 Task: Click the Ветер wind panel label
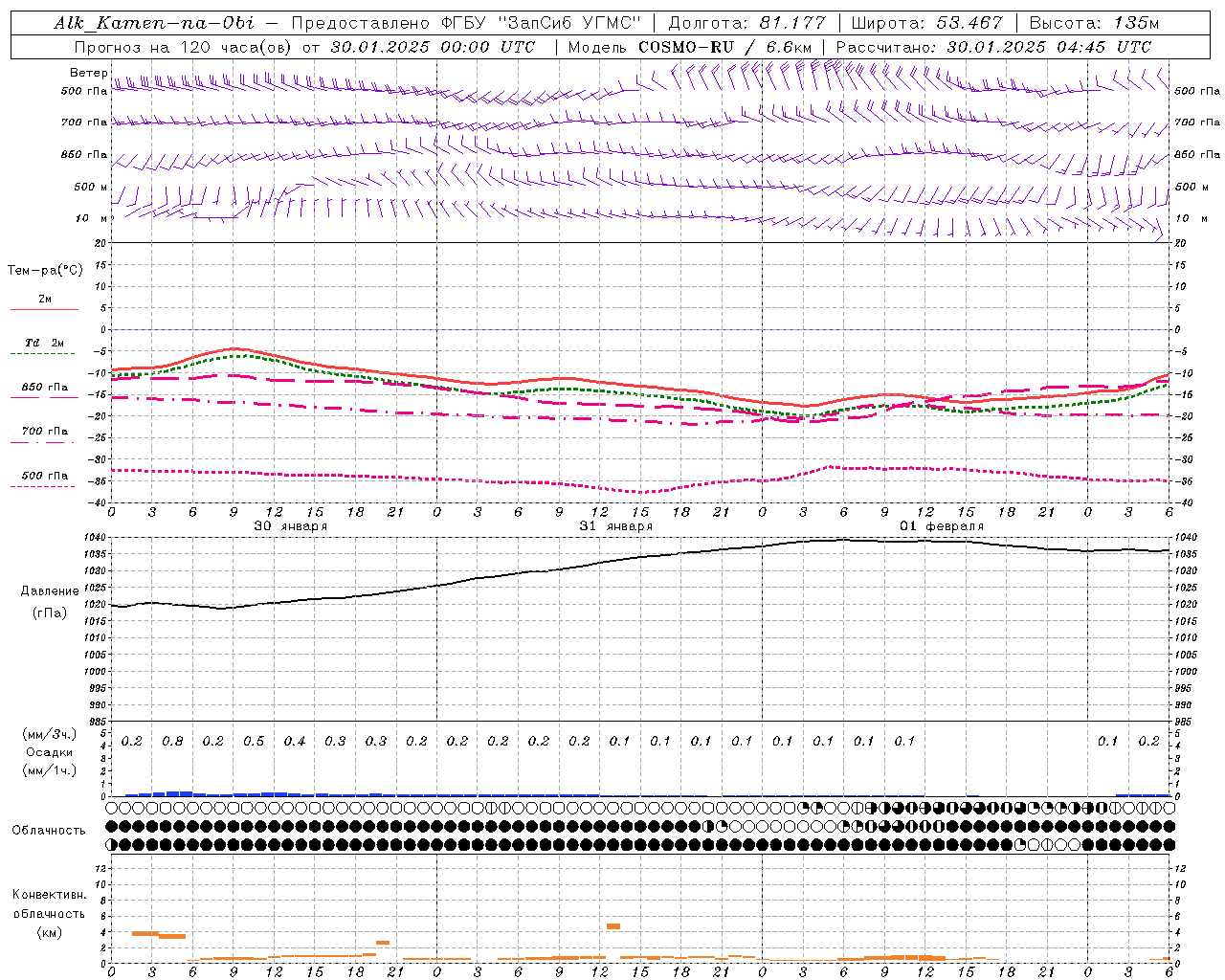tap(89, 73)
